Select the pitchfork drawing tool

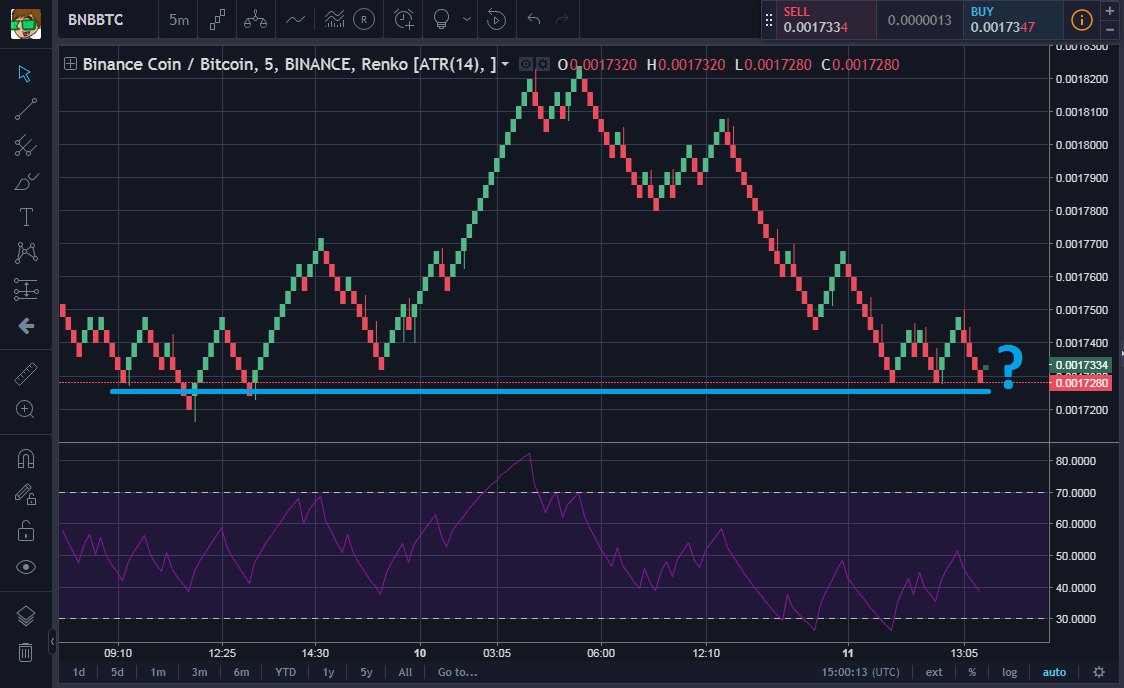coord(26,145)
